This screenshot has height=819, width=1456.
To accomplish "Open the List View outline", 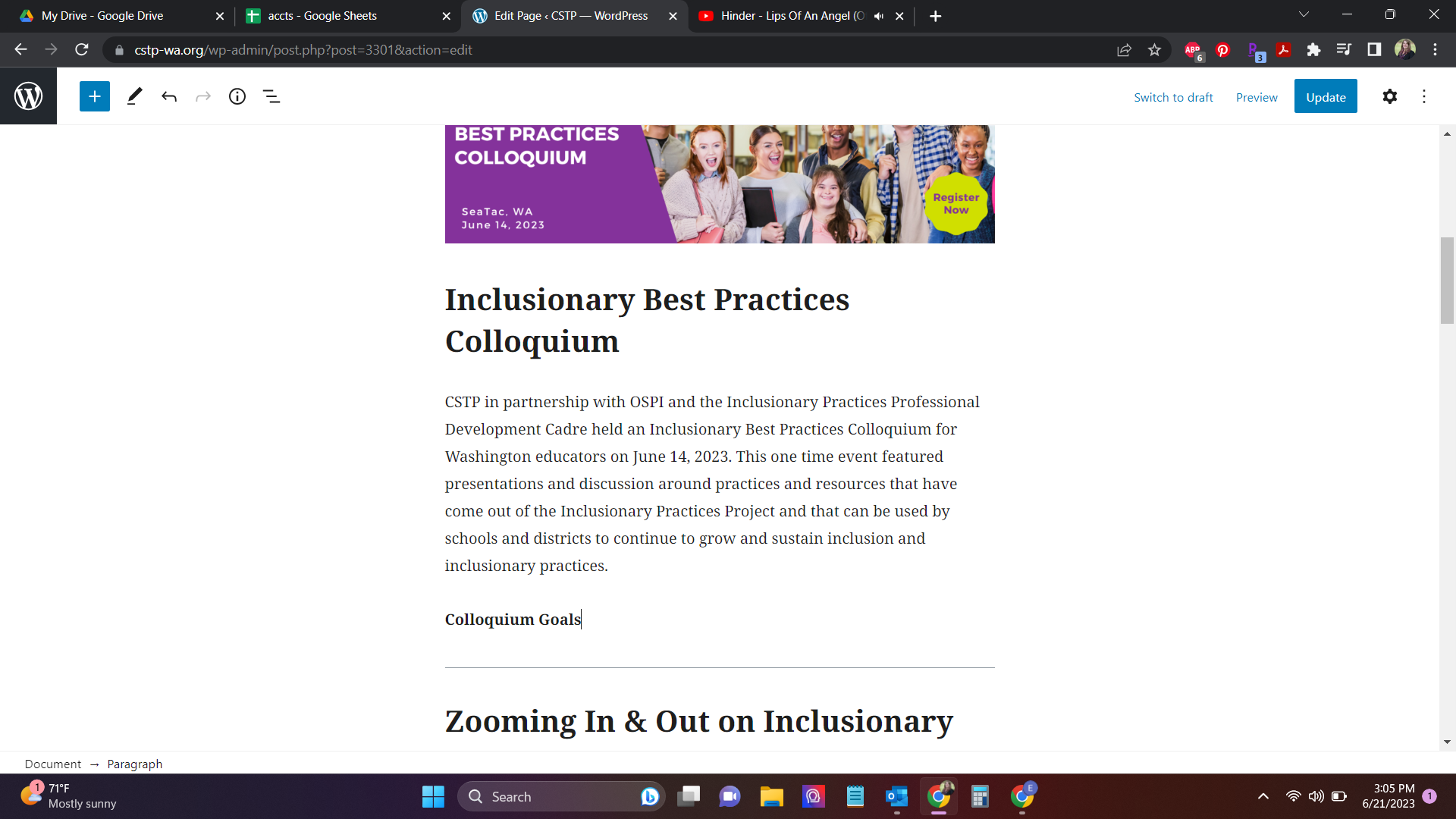I will [271, 96].
